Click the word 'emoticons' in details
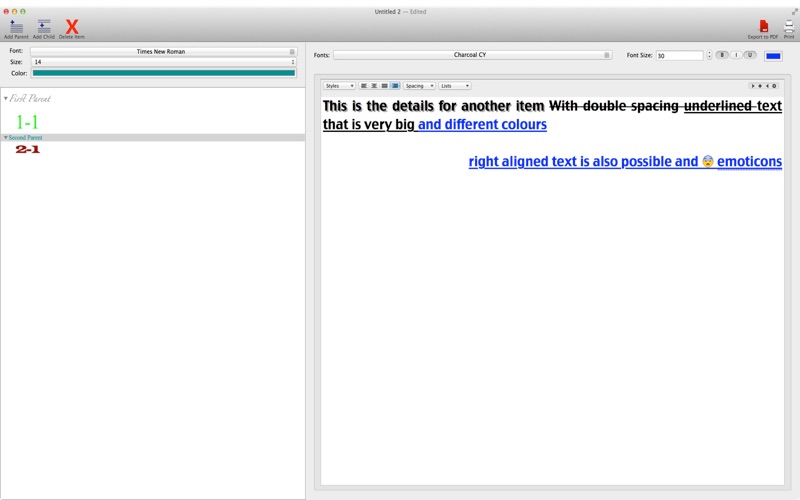This screenshot has width=800, height=500. click(749, 161)
